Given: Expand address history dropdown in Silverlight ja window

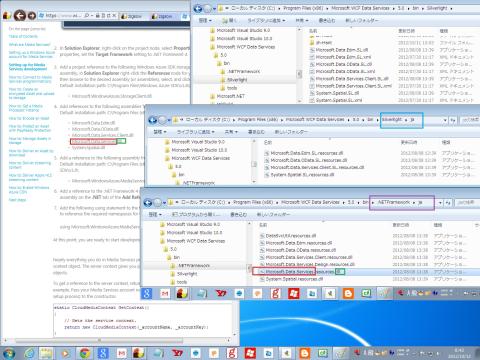Looking at the screenshot, I should (445, 120).
